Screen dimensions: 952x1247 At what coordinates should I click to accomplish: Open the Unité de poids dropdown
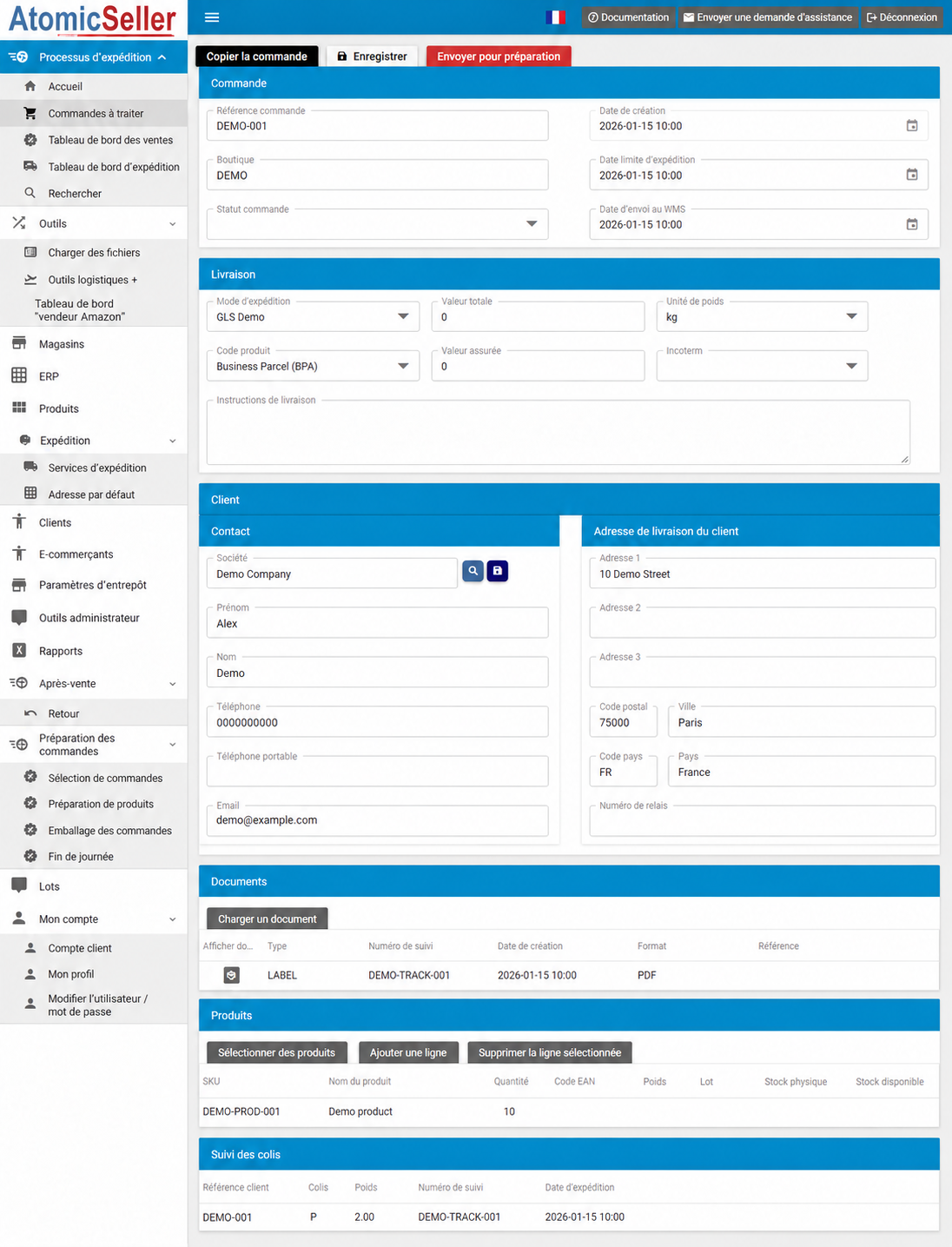pos(762,316)
